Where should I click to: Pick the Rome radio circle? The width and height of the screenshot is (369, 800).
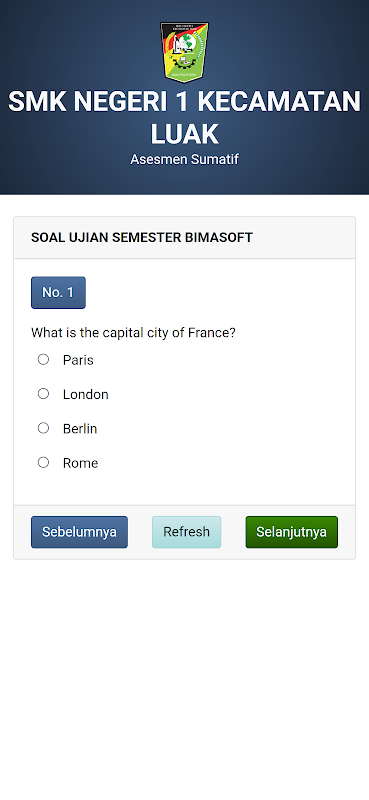point(43,462)
